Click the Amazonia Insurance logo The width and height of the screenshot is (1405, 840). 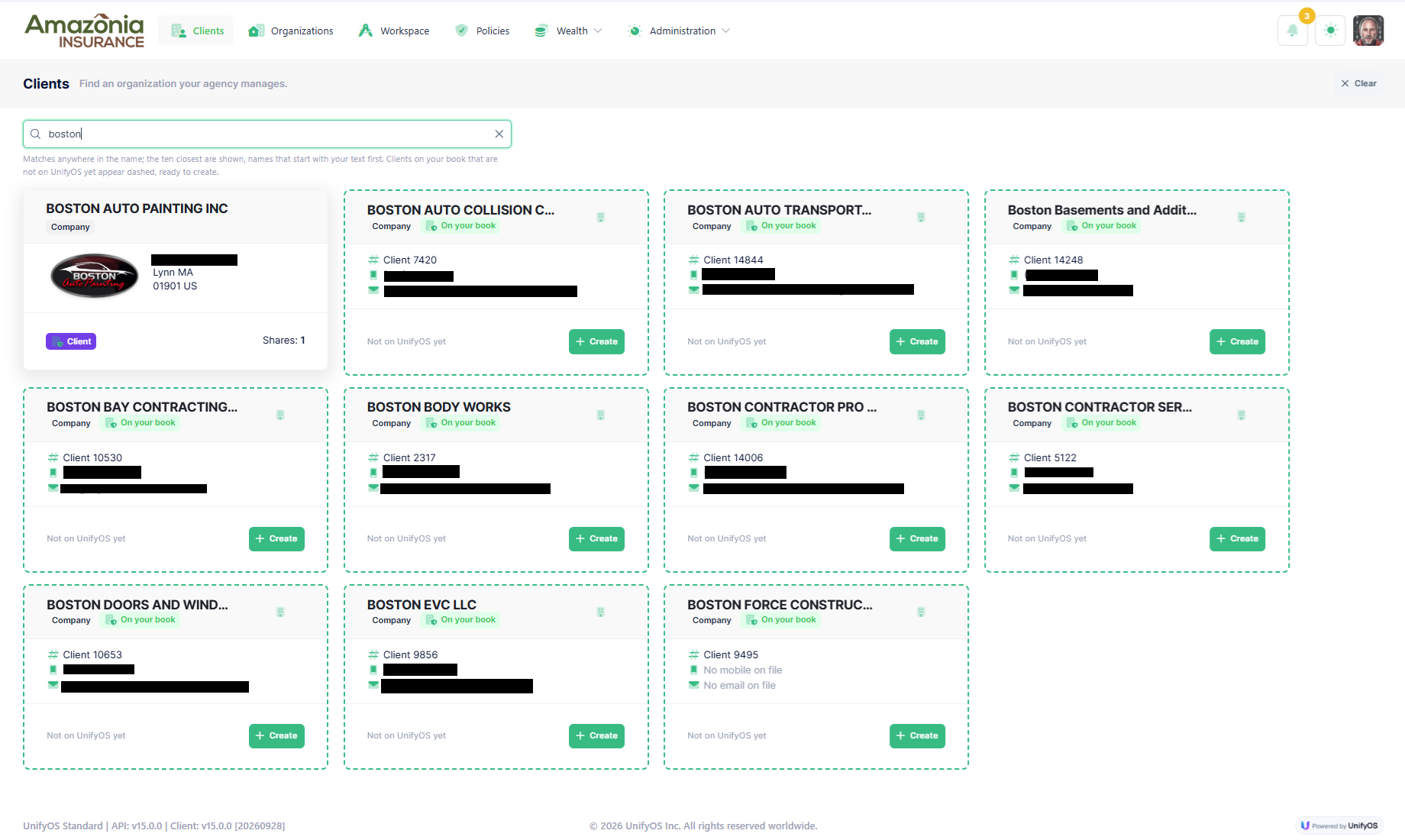pos(84,31)
